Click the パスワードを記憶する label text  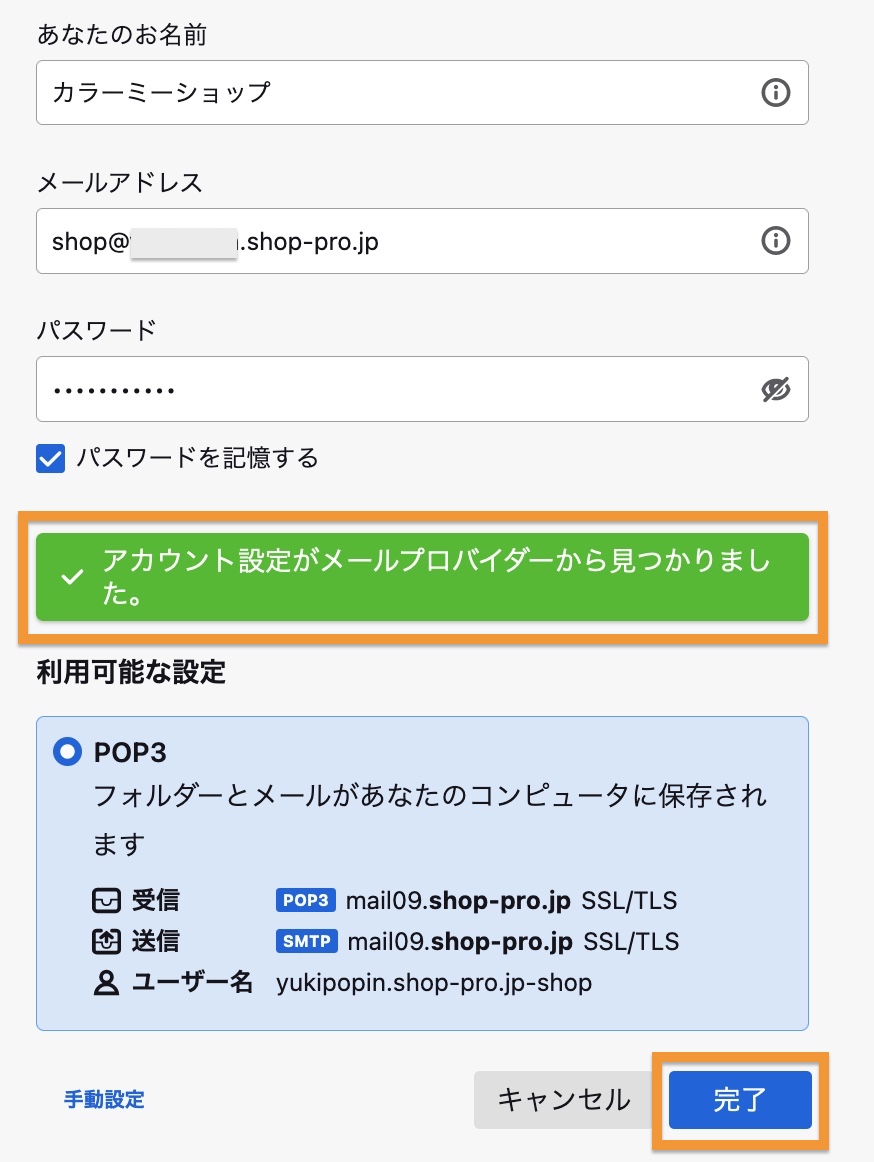(x=198, y=459)
